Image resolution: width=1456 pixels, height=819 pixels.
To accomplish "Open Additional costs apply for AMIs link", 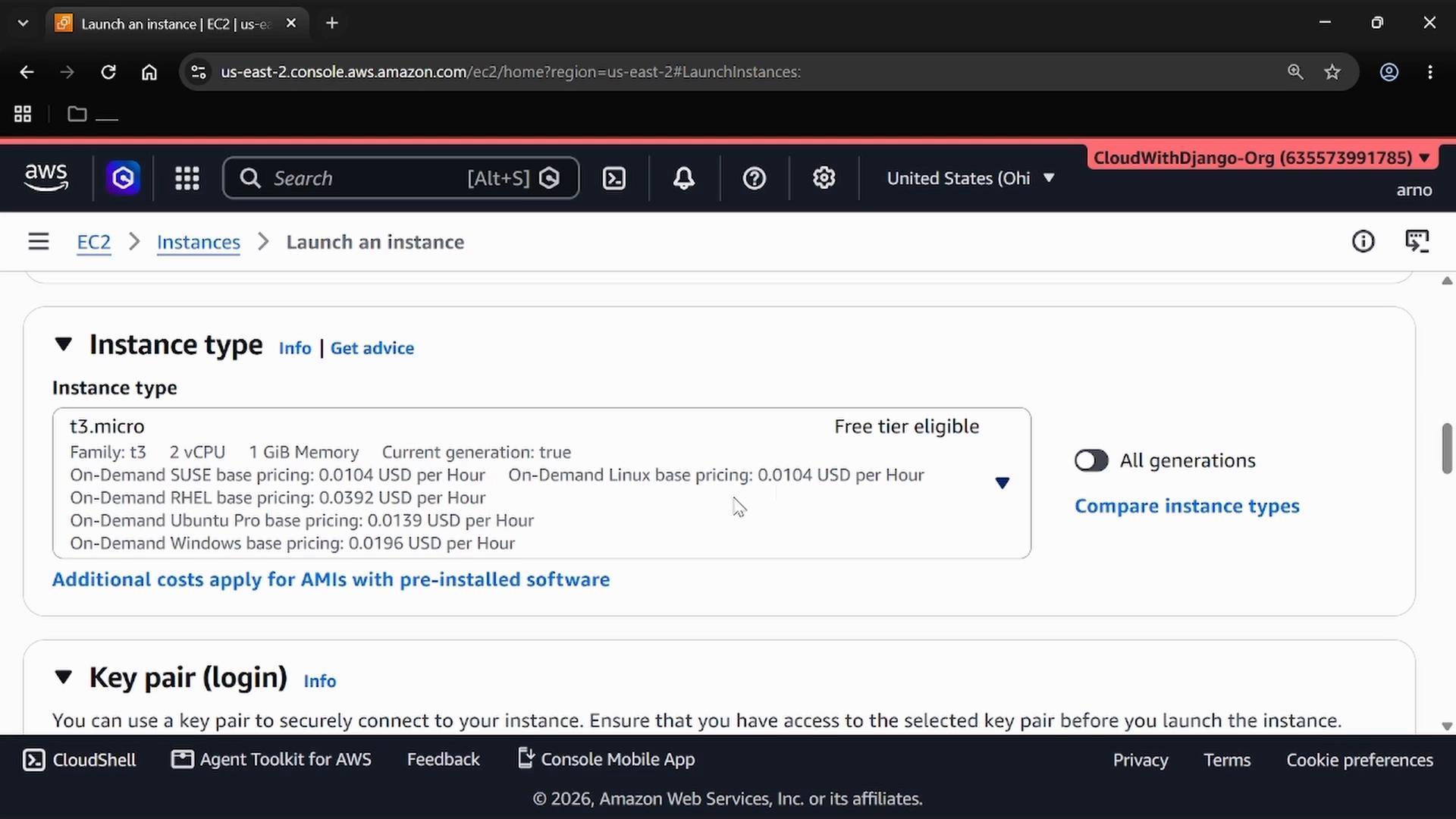I will click(x=331, y=579).
